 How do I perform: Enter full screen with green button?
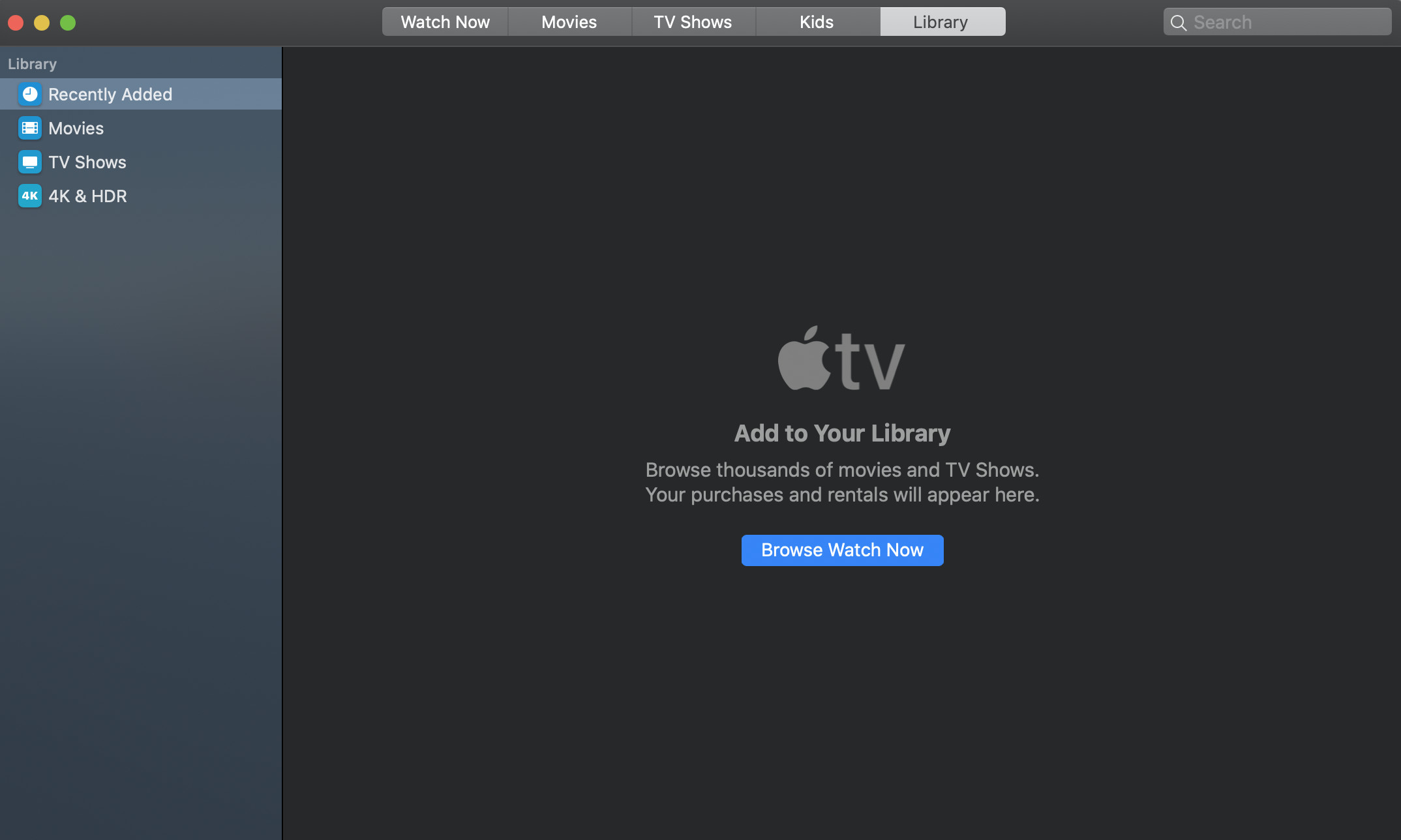click(x=68, y=23)
